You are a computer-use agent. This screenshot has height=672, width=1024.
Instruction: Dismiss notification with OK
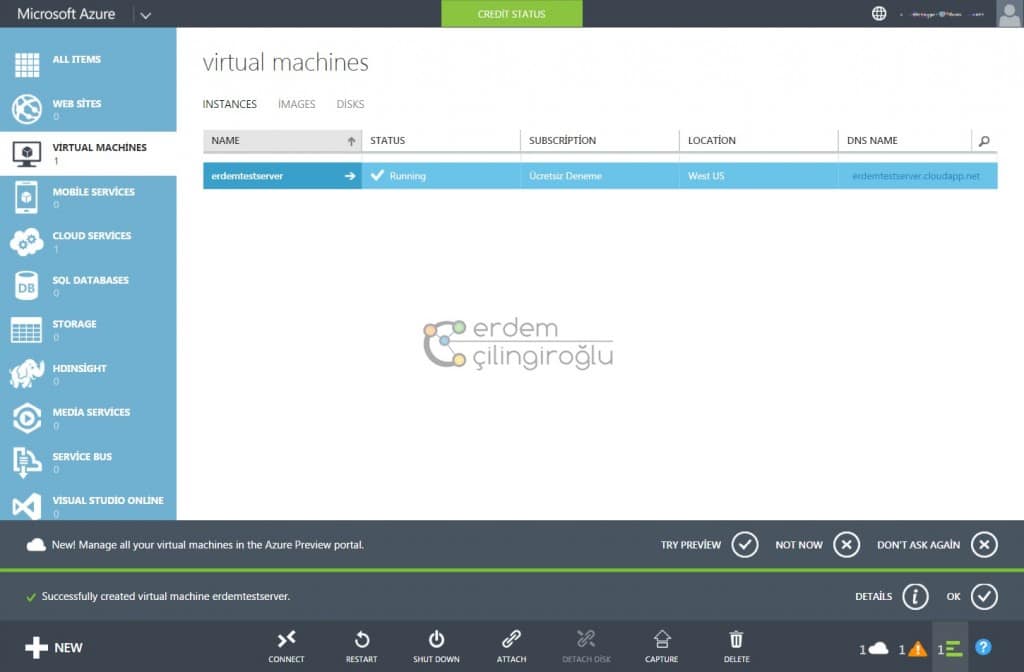tap(984, 596)
